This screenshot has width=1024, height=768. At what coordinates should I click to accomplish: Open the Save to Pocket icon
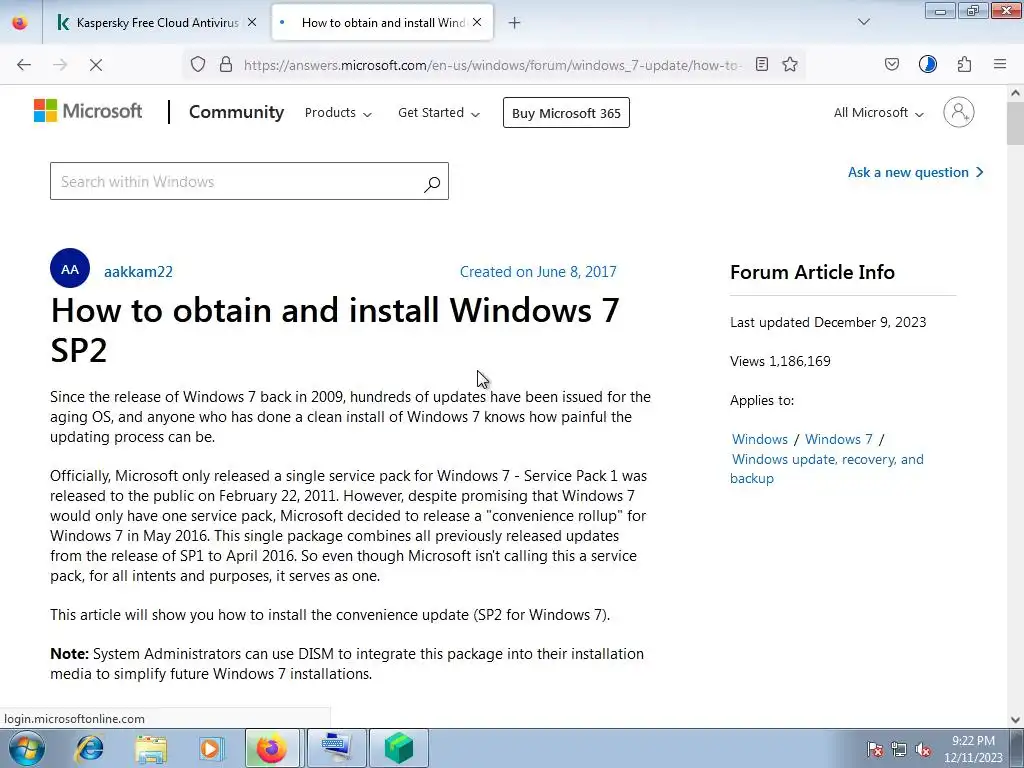coord(892,64)
